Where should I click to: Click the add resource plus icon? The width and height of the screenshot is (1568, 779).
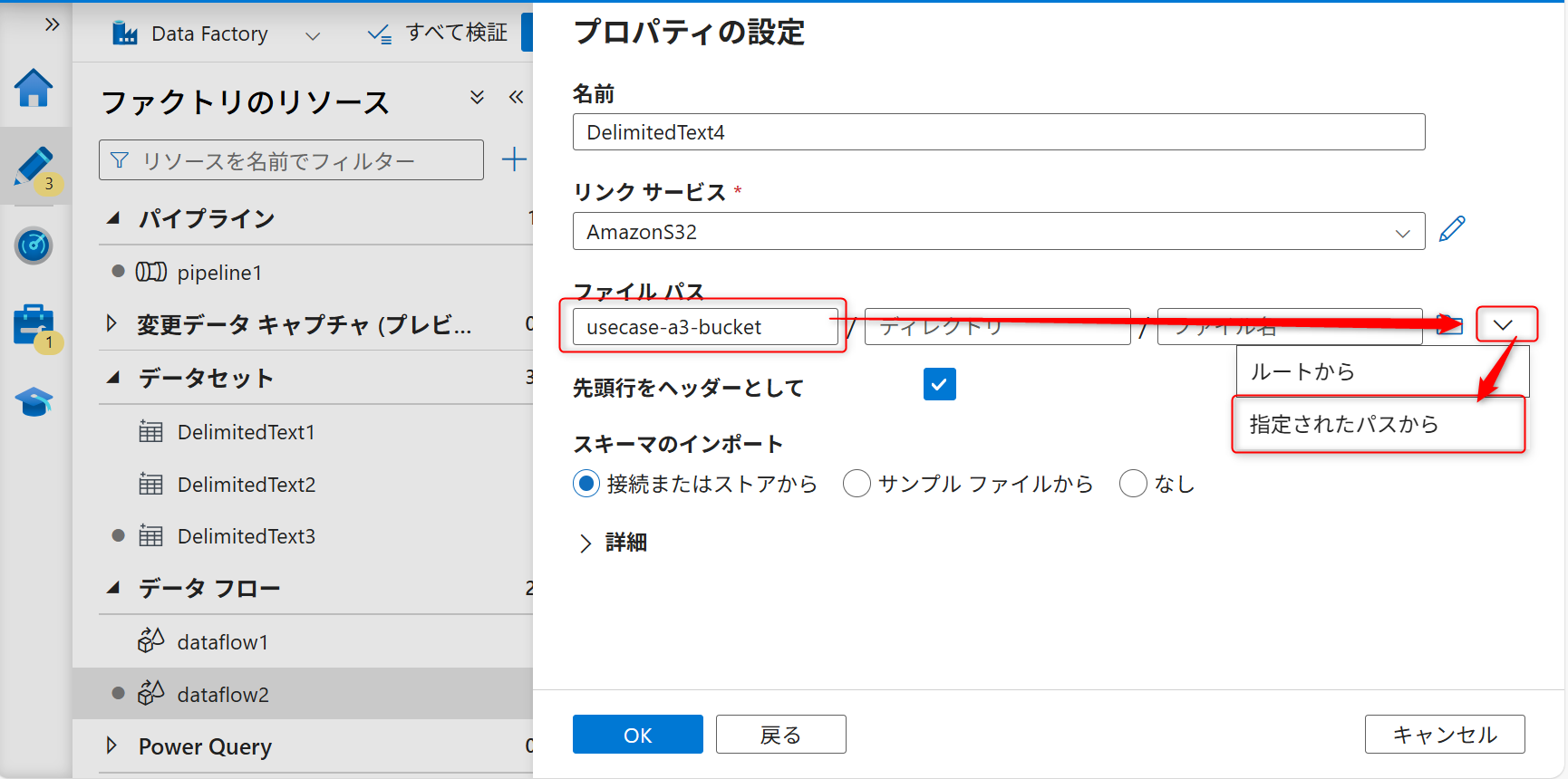514,160
